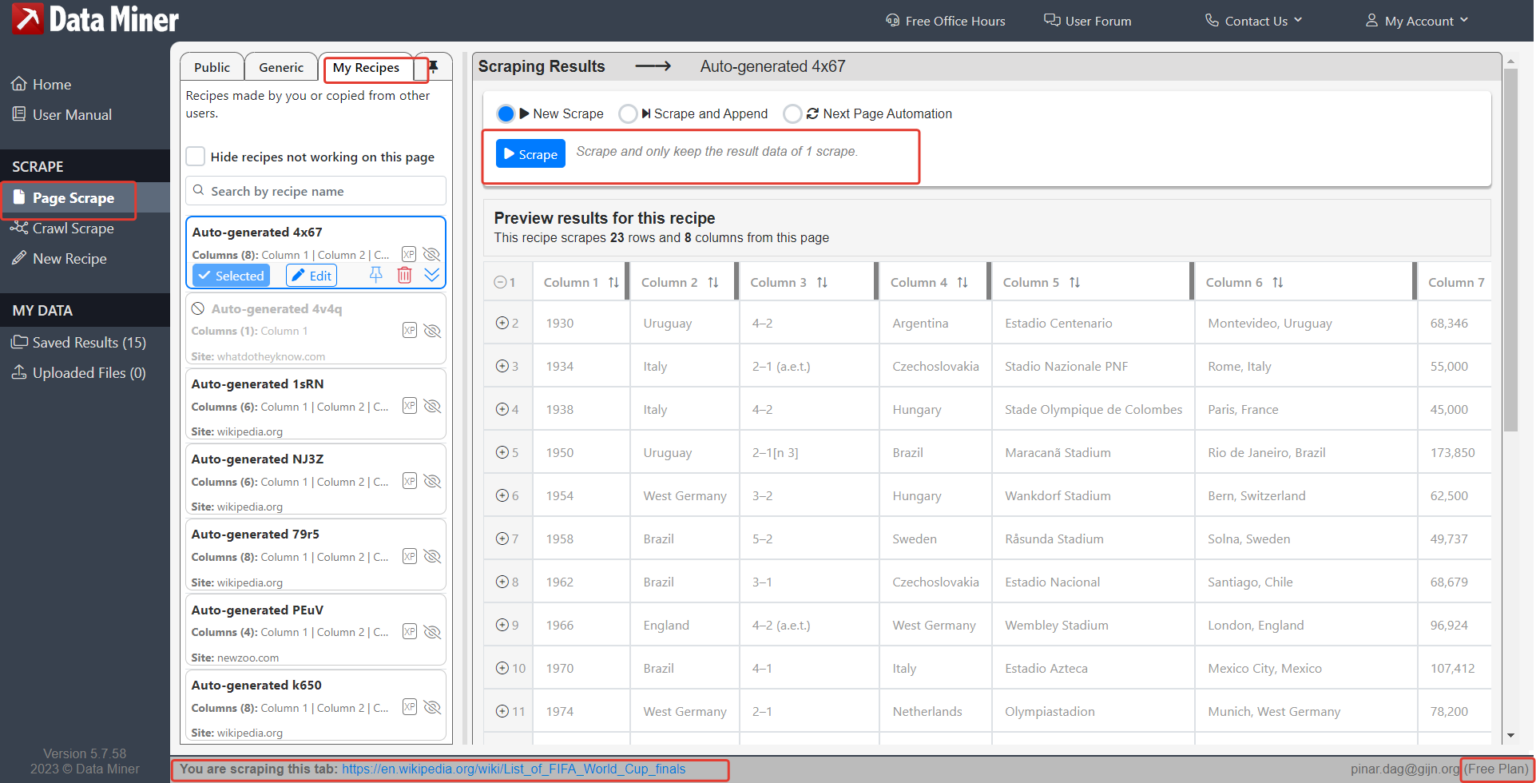Screen dimensions: 1536x783
Task: Click the Search by recipe name field
Action: point(315,190)
